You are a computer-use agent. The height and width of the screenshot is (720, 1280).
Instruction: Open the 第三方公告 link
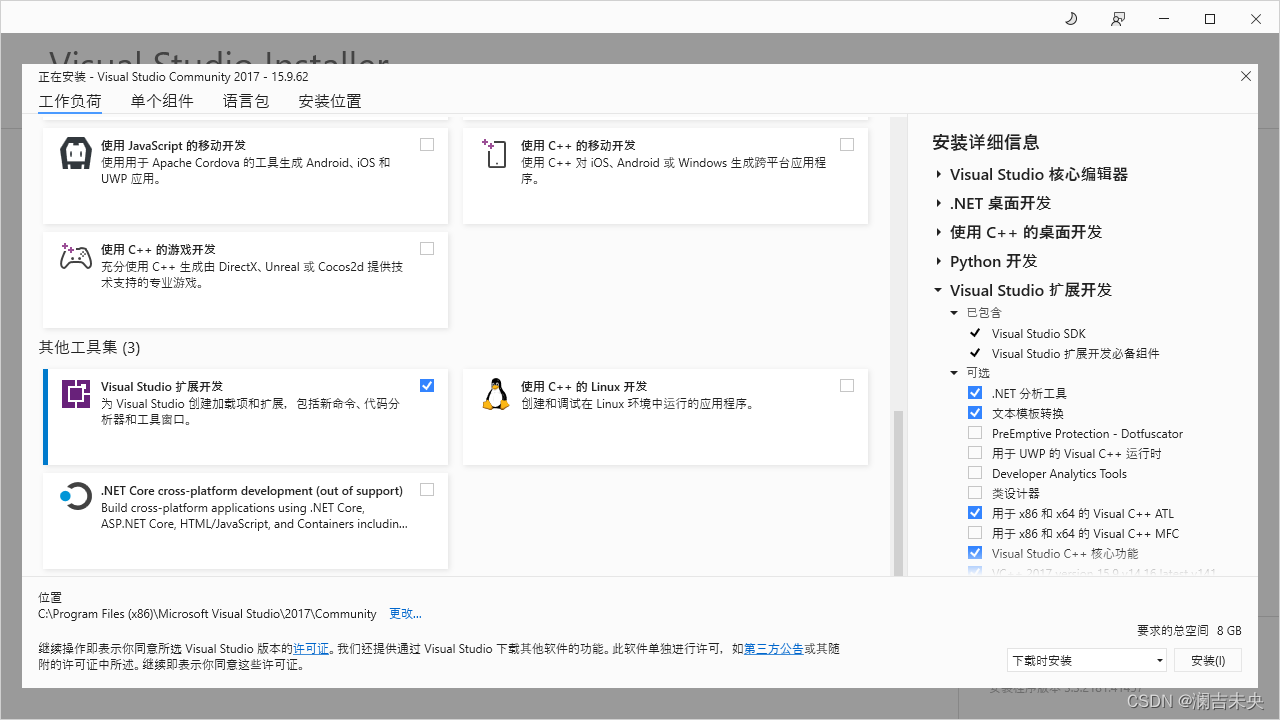point(774,649)
